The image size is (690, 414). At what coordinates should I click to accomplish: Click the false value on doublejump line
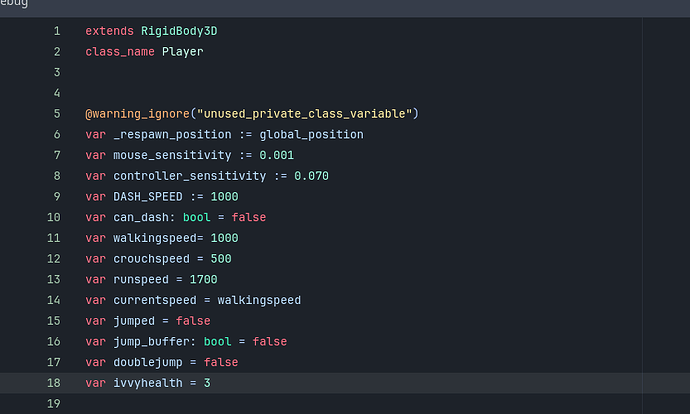pos(221,362)
